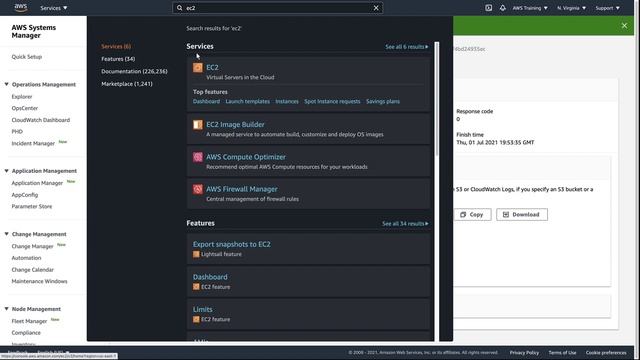Open Automation in sidebar
640x360 pixels.
pyautogui.click(x=26, y=258)
